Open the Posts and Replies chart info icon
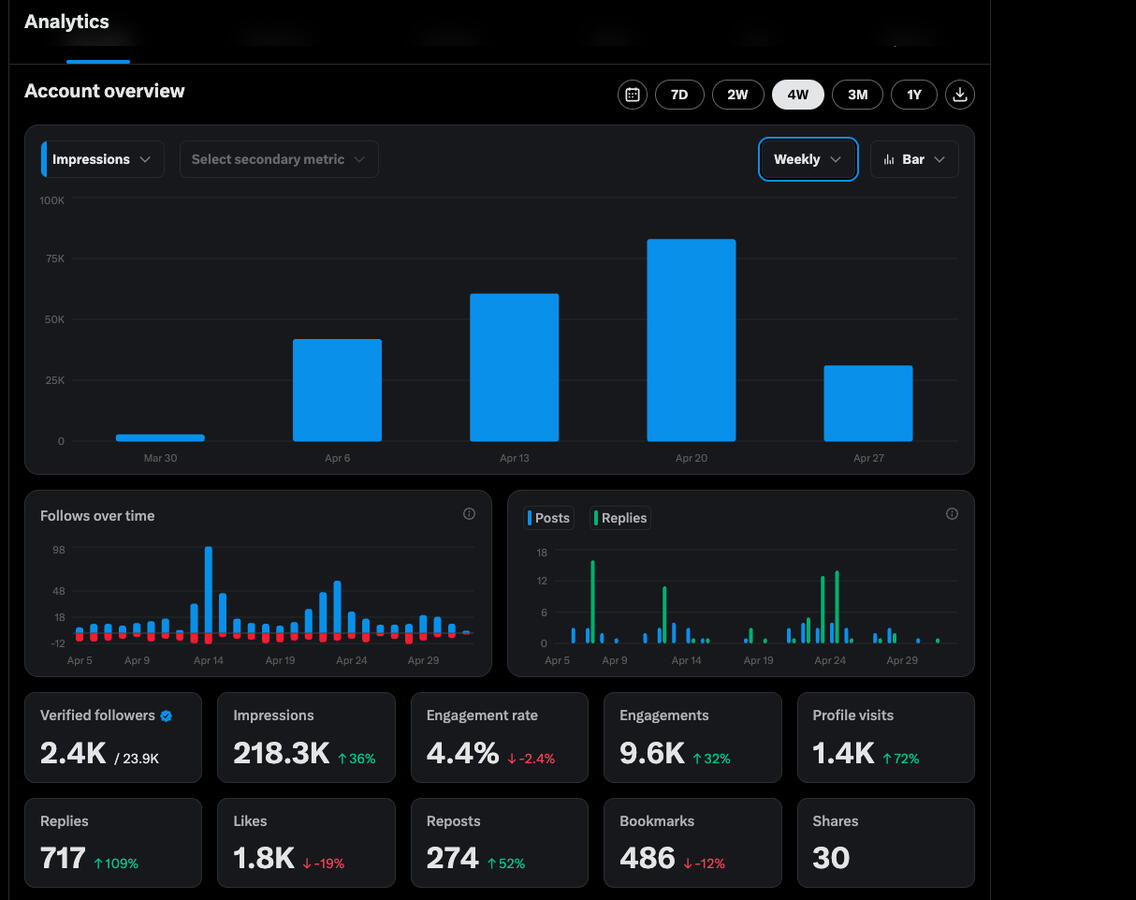The height and width of the screenshot is (900, 1136). (x=952, y=513)
